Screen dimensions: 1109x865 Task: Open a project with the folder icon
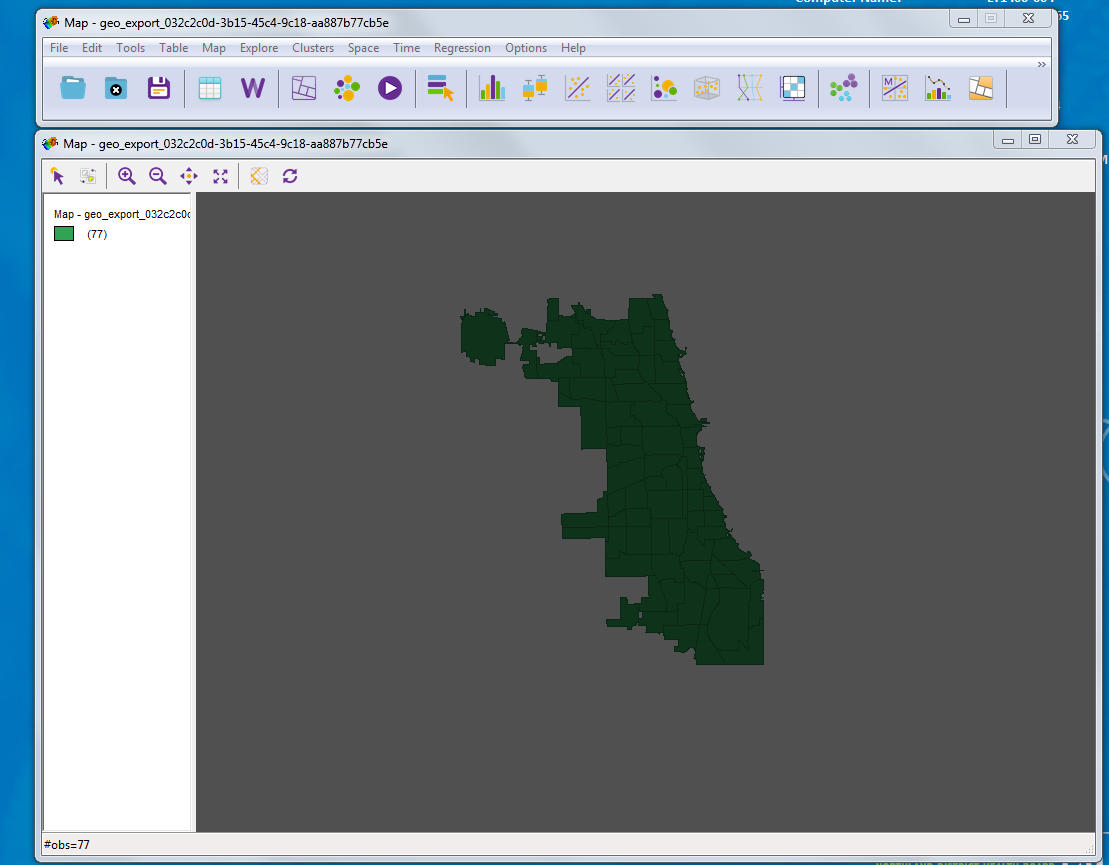pyautogui.click(x=72, y=88)
